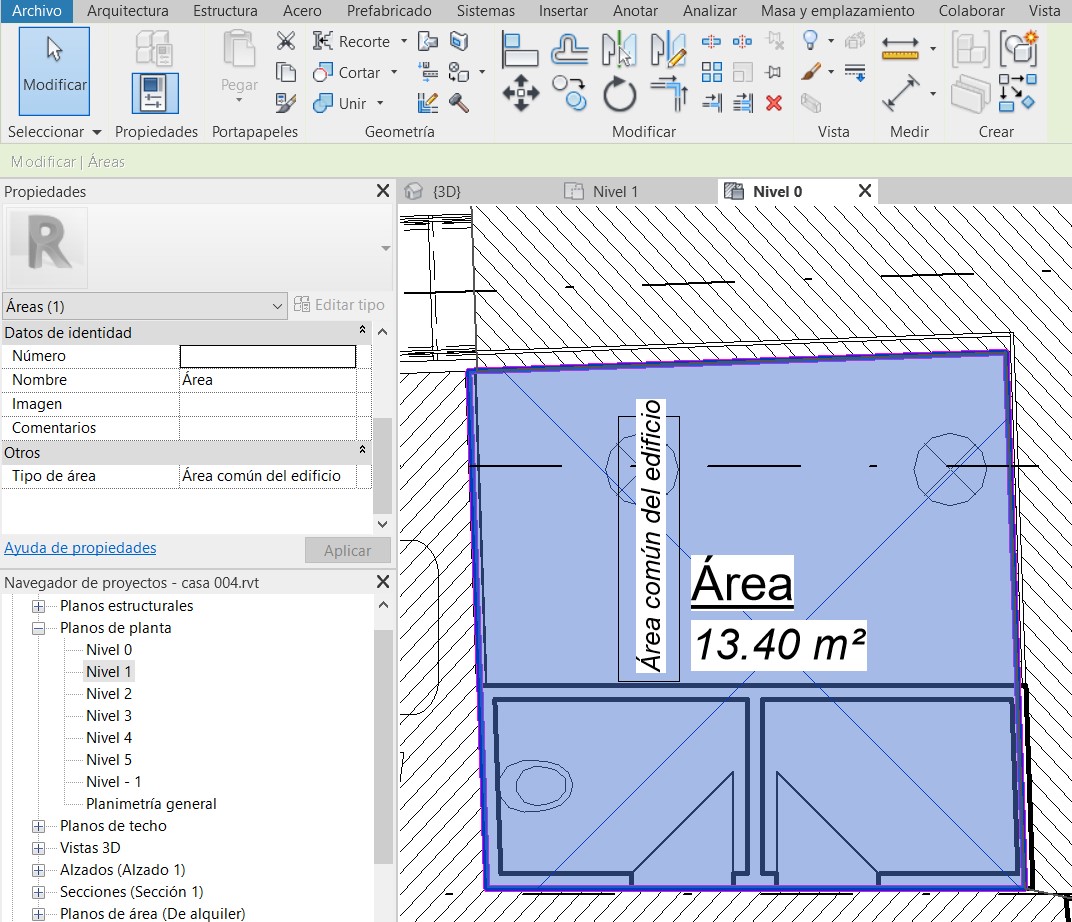Collapse the Datos de identidad section
The image size is (1072, 922).
(x=362, y=332)
